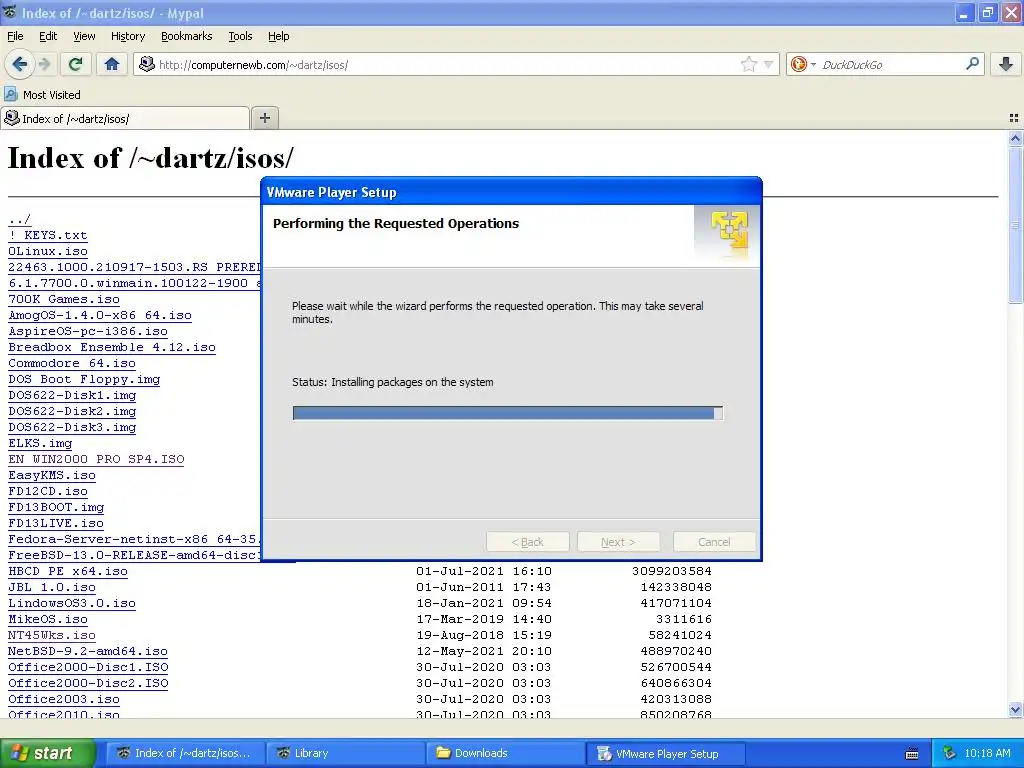Screen dimensions: 1024x768
Task: Open the Help menu
Action: tap(278, 36)
